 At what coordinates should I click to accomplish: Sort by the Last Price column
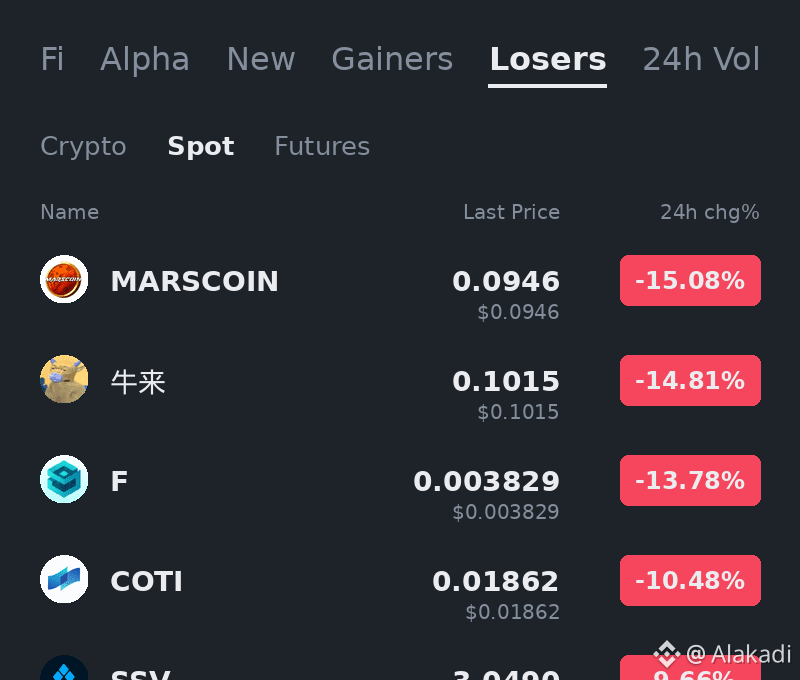(x=511, y=212)
